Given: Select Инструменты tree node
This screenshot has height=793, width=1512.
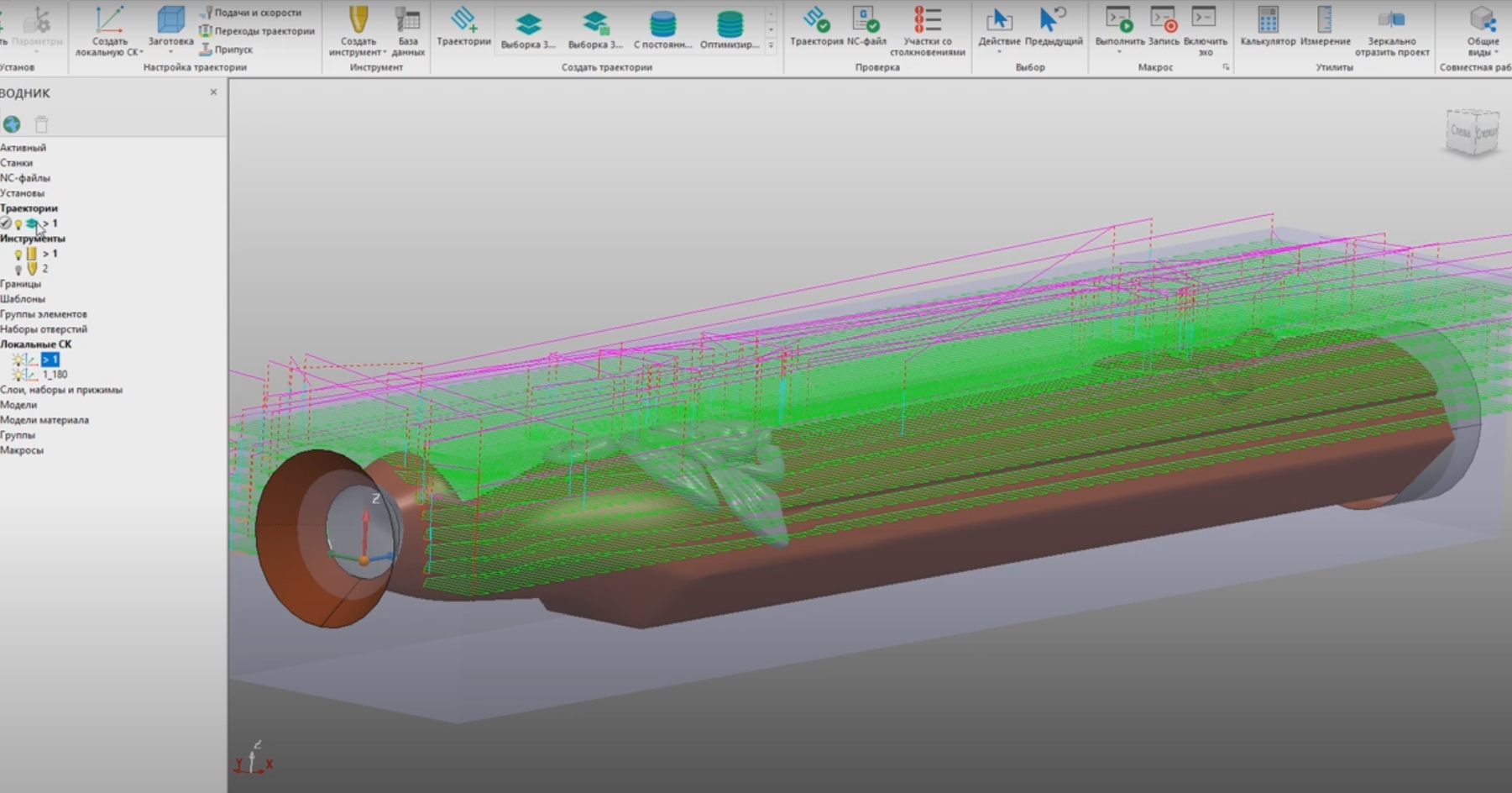Looking at the screenshot, I should 33,239.
